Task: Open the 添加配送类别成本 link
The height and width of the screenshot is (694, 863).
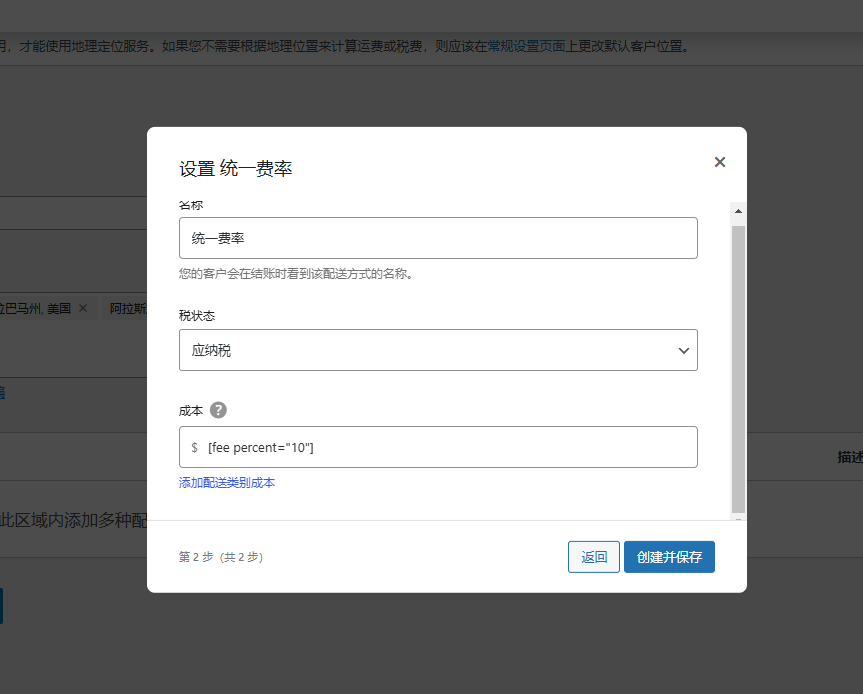Action: tap(227, 481)
